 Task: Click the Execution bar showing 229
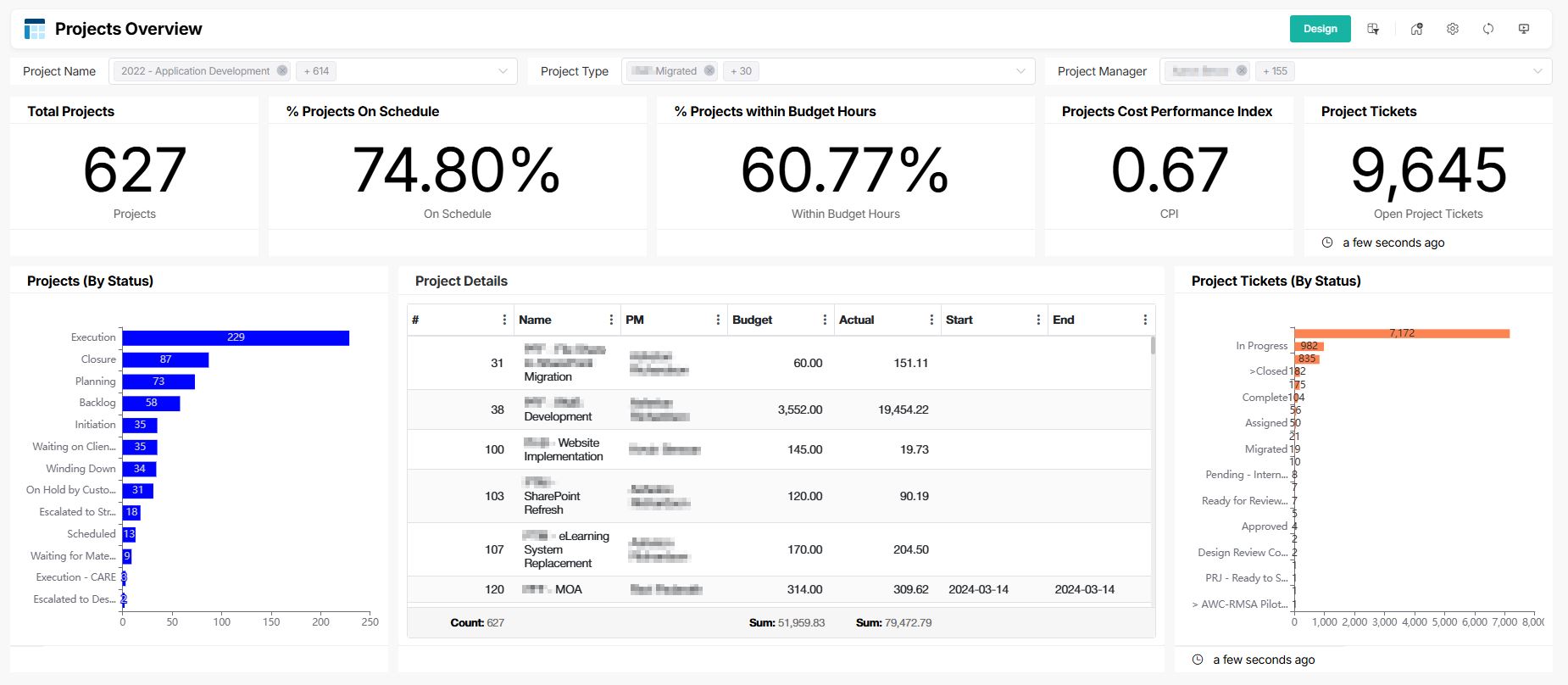coord(236,337)
